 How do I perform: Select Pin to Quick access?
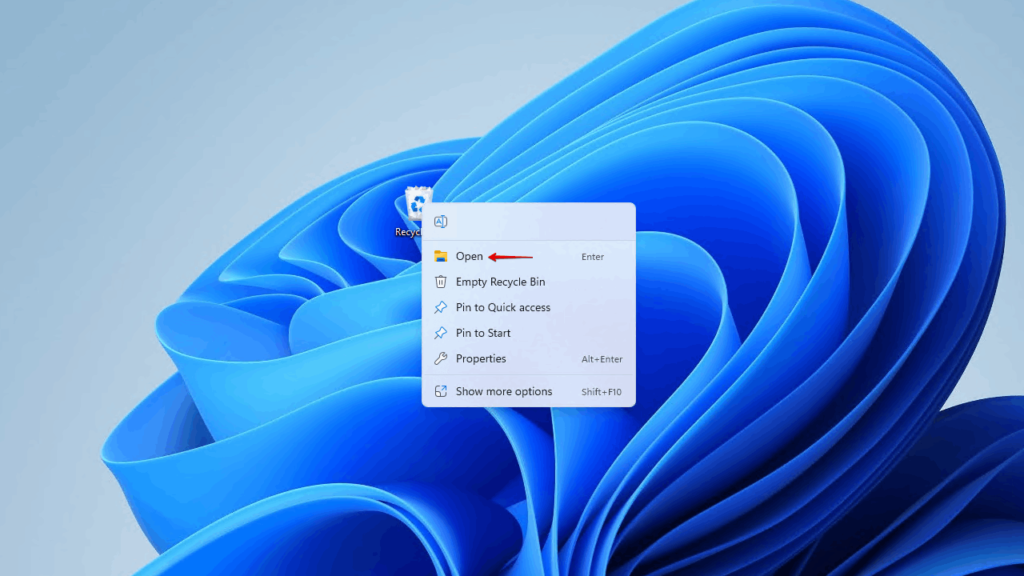504,307
